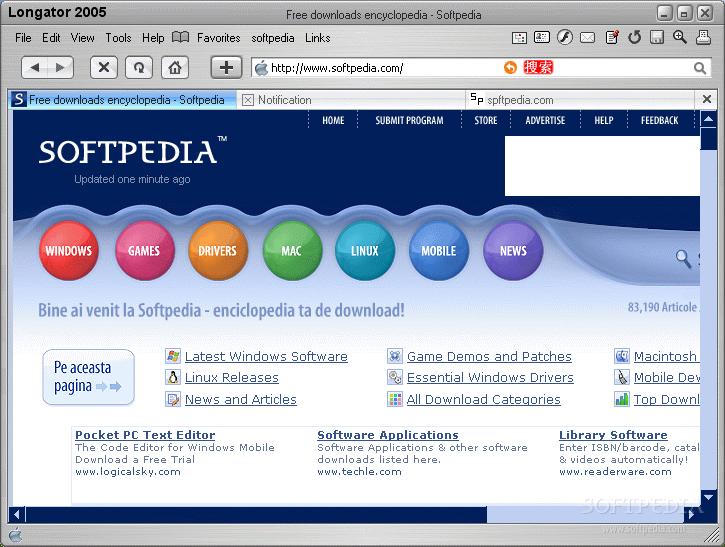Click the Linux penguin icon
Viewport: 725px width, 547px height.
[173, 377]
